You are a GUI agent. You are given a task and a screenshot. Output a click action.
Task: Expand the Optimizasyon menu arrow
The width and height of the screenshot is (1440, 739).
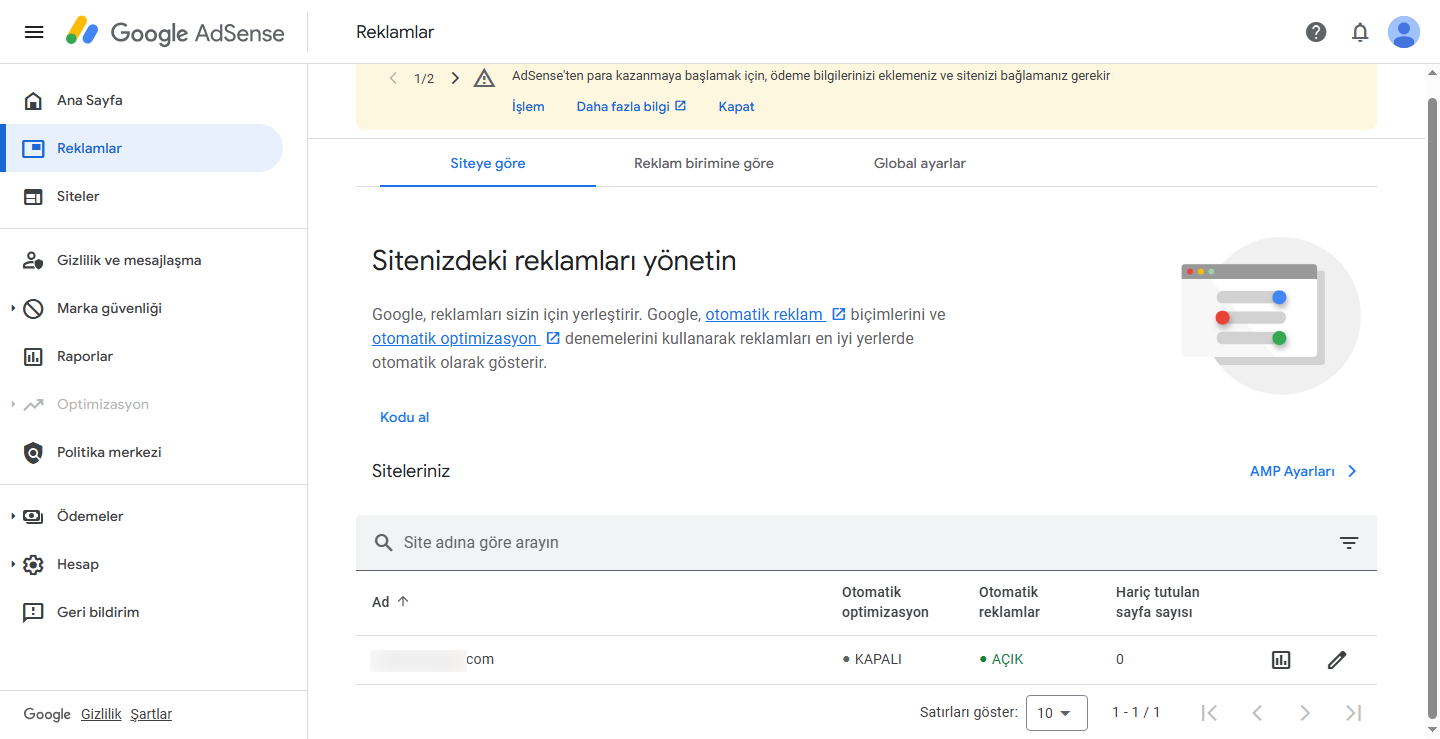tap(13, 404)
